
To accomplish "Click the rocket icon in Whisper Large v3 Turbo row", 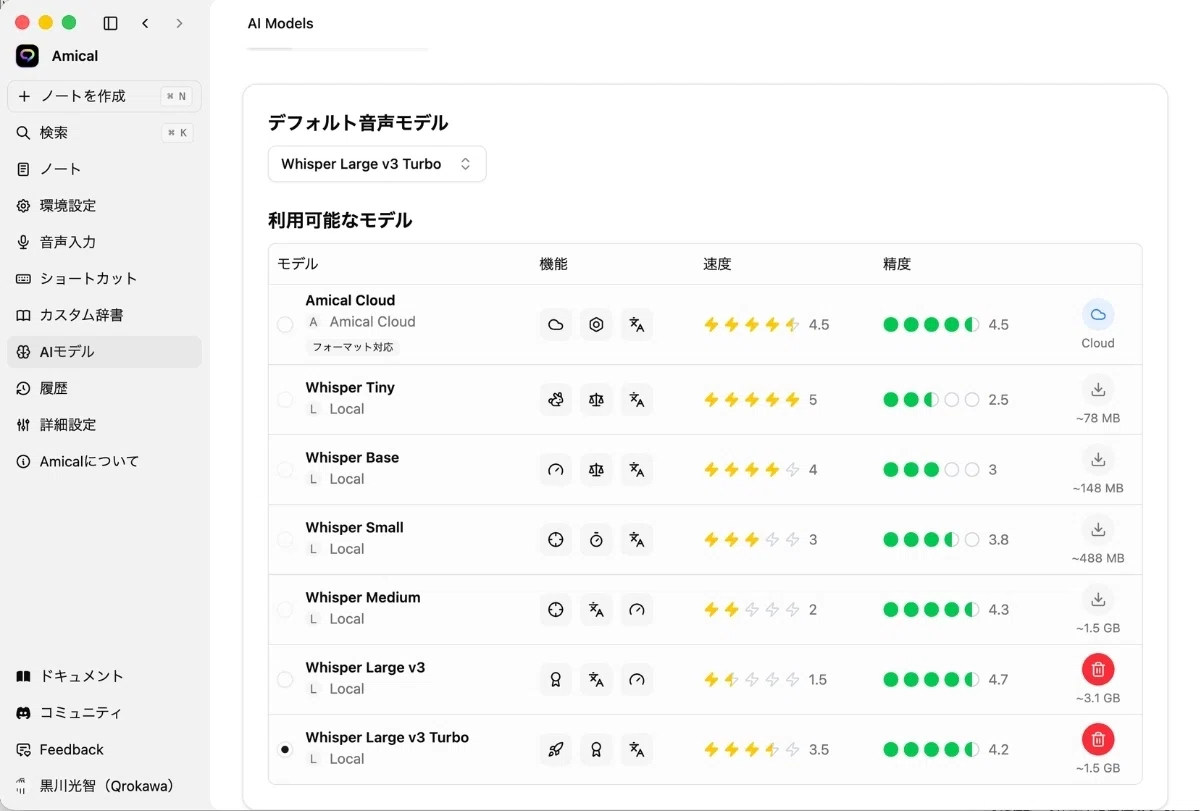I will (x=556, y=749).
